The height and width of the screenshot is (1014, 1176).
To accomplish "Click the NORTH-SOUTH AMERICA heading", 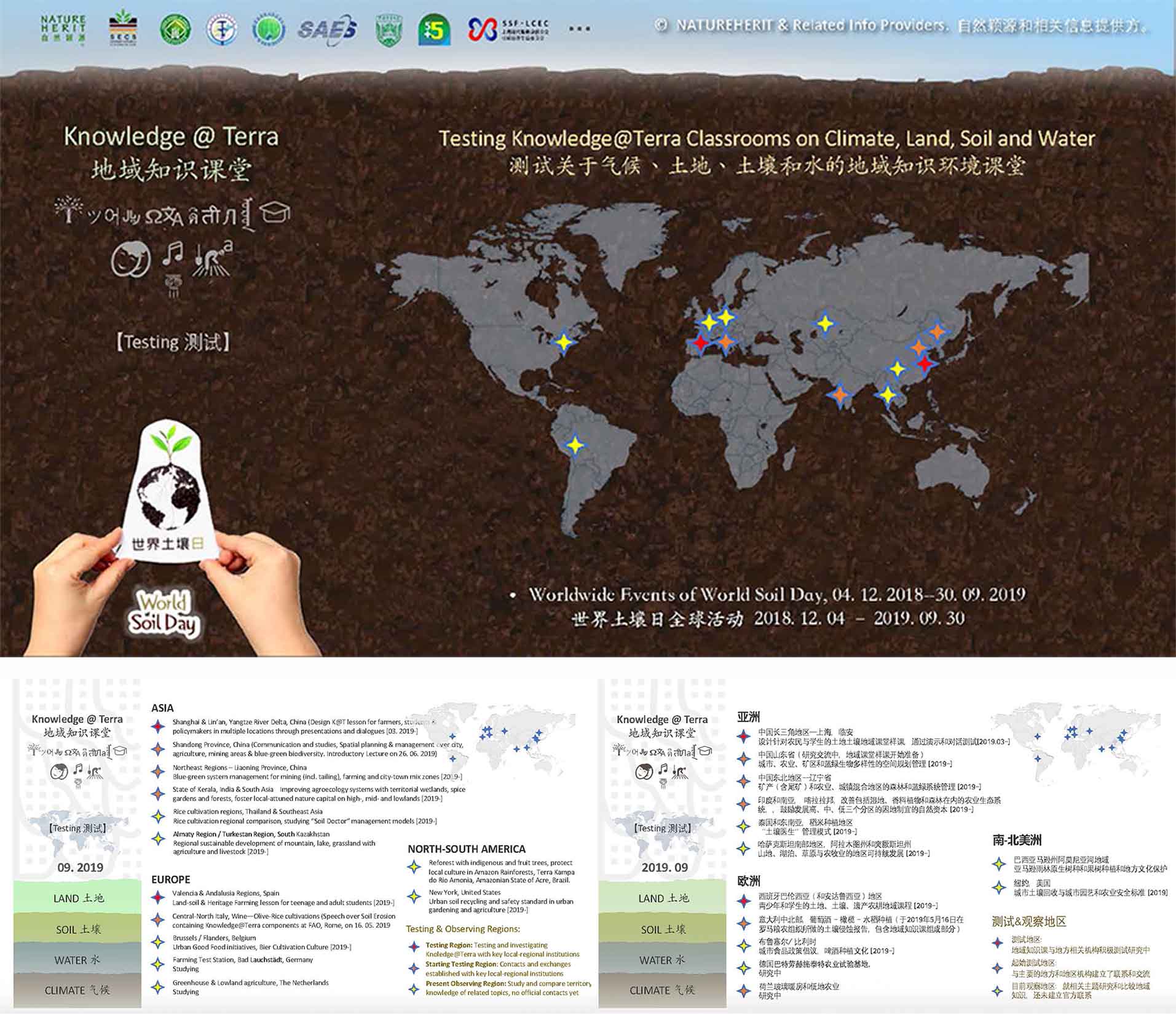I will pos(466,849).
